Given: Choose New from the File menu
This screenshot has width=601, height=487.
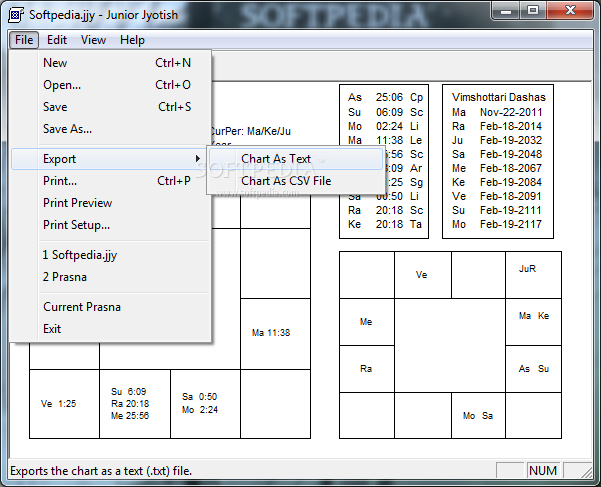Looking at the screenshot, I should click(110, 63).
